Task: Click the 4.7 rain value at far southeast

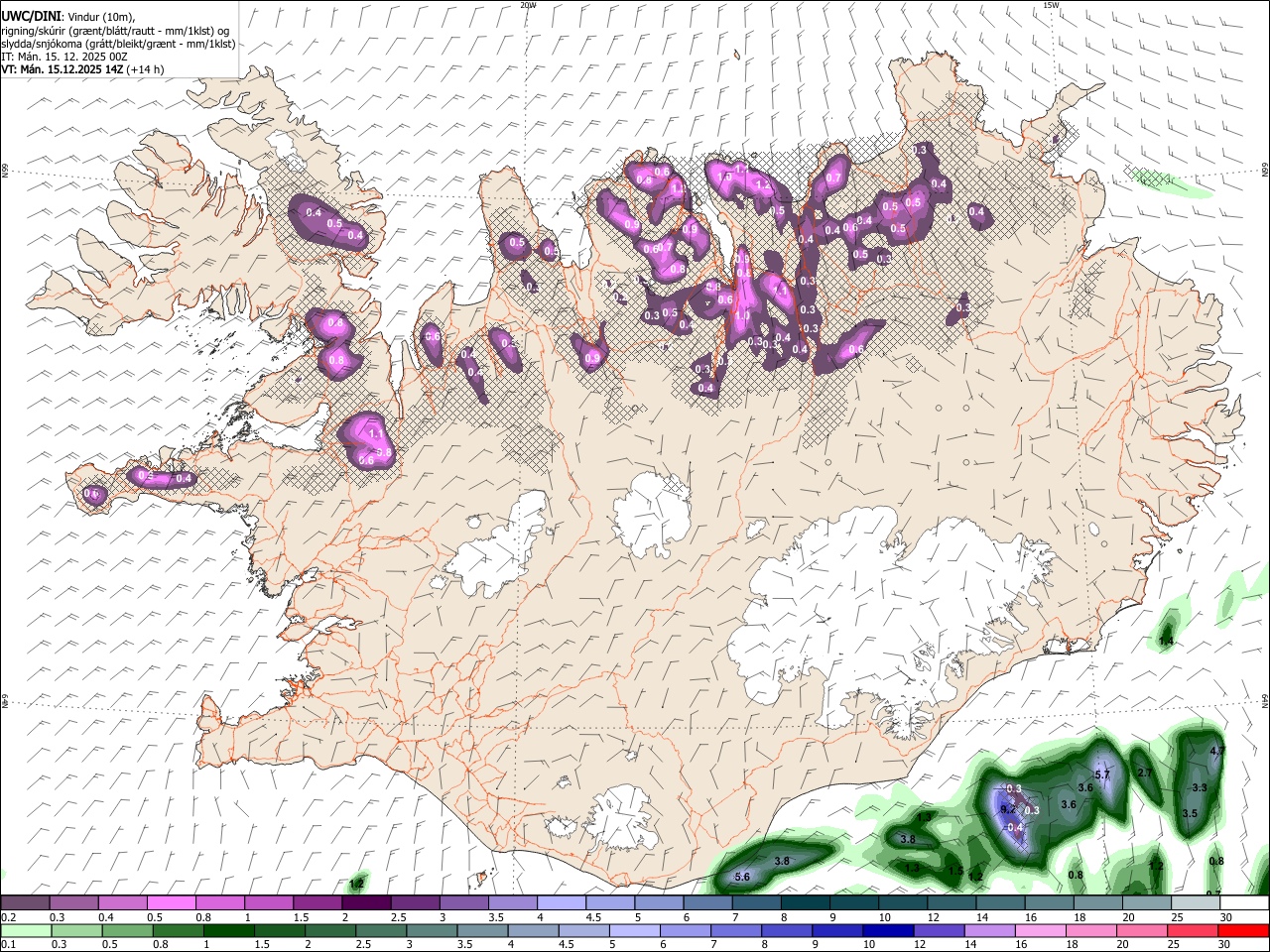Action: click(x=1218, y=752)
